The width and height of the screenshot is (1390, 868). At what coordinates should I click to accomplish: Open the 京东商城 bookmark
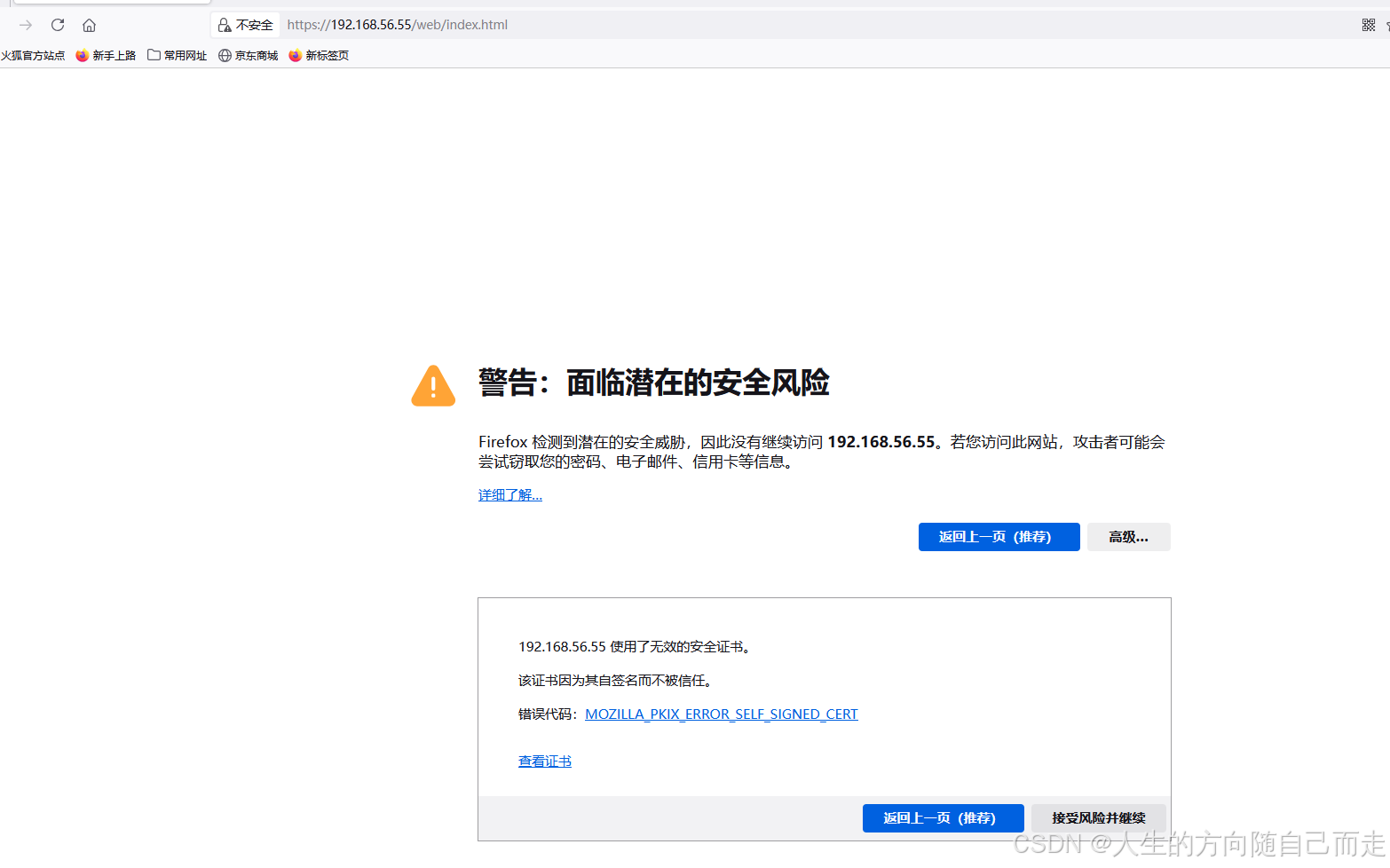(248, 55)
